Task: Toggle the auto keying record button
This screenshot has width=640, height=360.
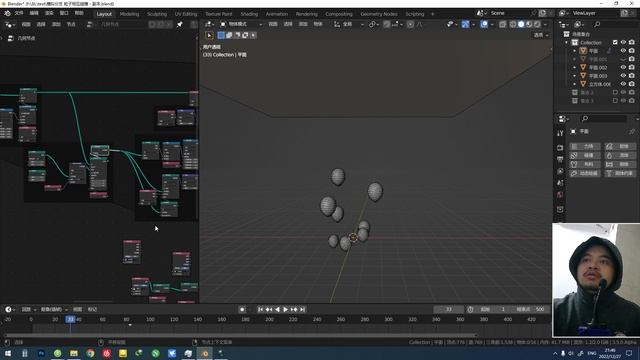Action: tap(242, 309)
